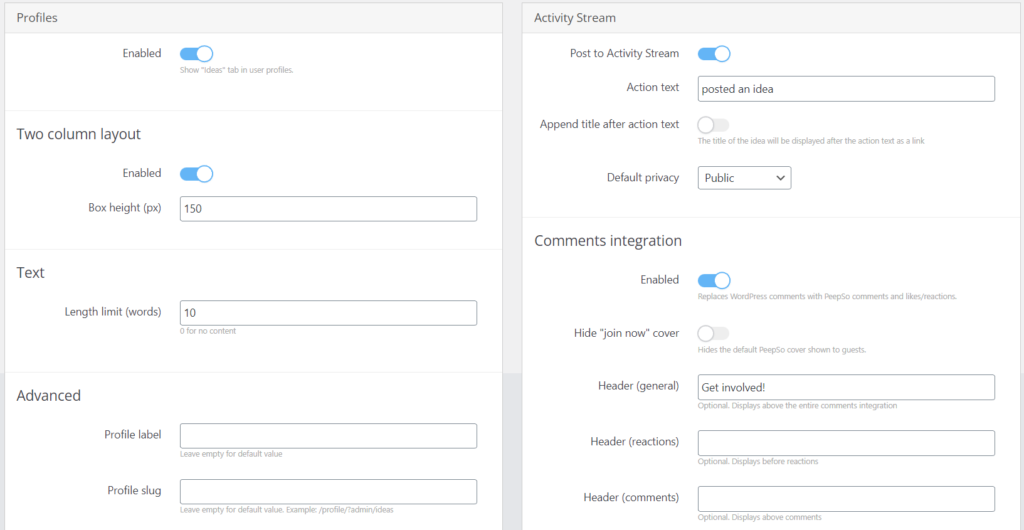The height and width of the screenshot is (530, 1024).
Task: Click the Default privacy dropdown chevron
Action: click(780, 178)
